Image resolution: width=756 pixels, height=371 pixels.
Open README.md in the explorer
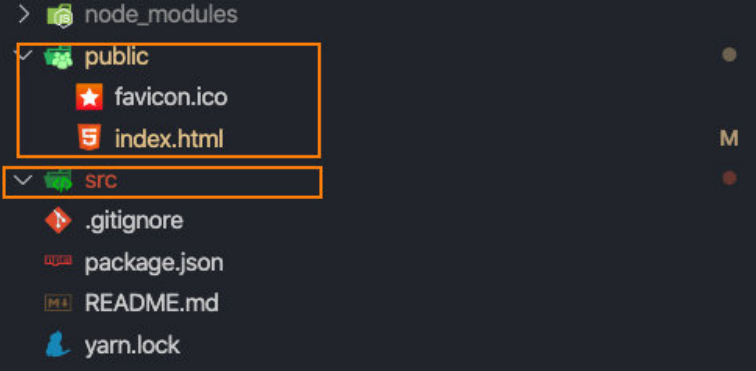[x=151, y=303]
